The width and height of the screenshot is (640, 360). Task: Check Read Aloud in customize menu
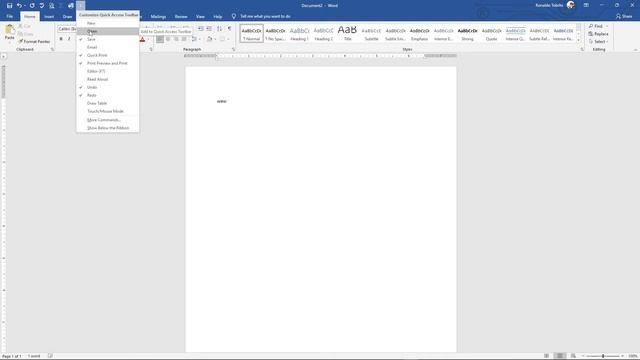108,79
